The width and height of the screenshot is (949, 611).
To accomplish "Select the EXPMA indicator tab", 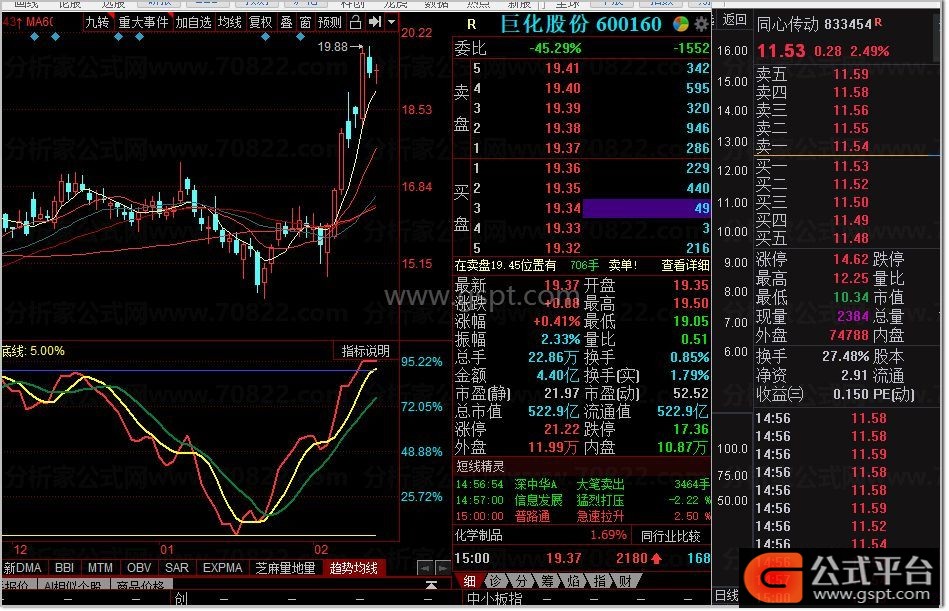I will pos(222,568).
